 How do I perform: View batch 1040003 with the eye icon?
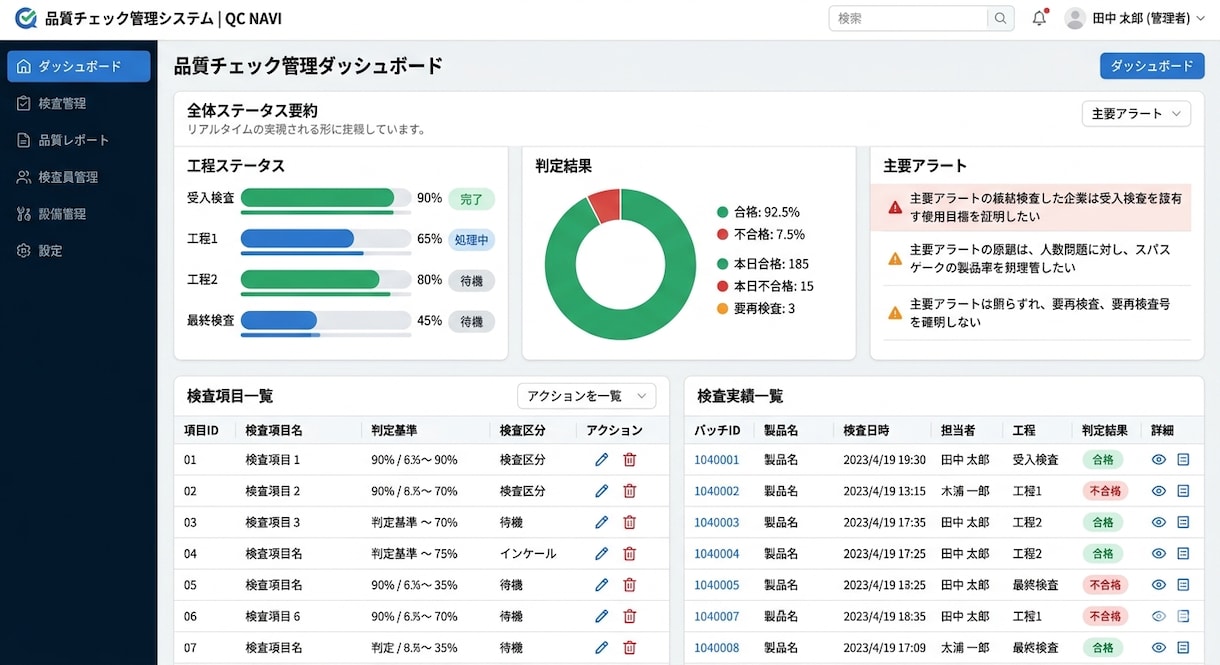[1159, 522]
